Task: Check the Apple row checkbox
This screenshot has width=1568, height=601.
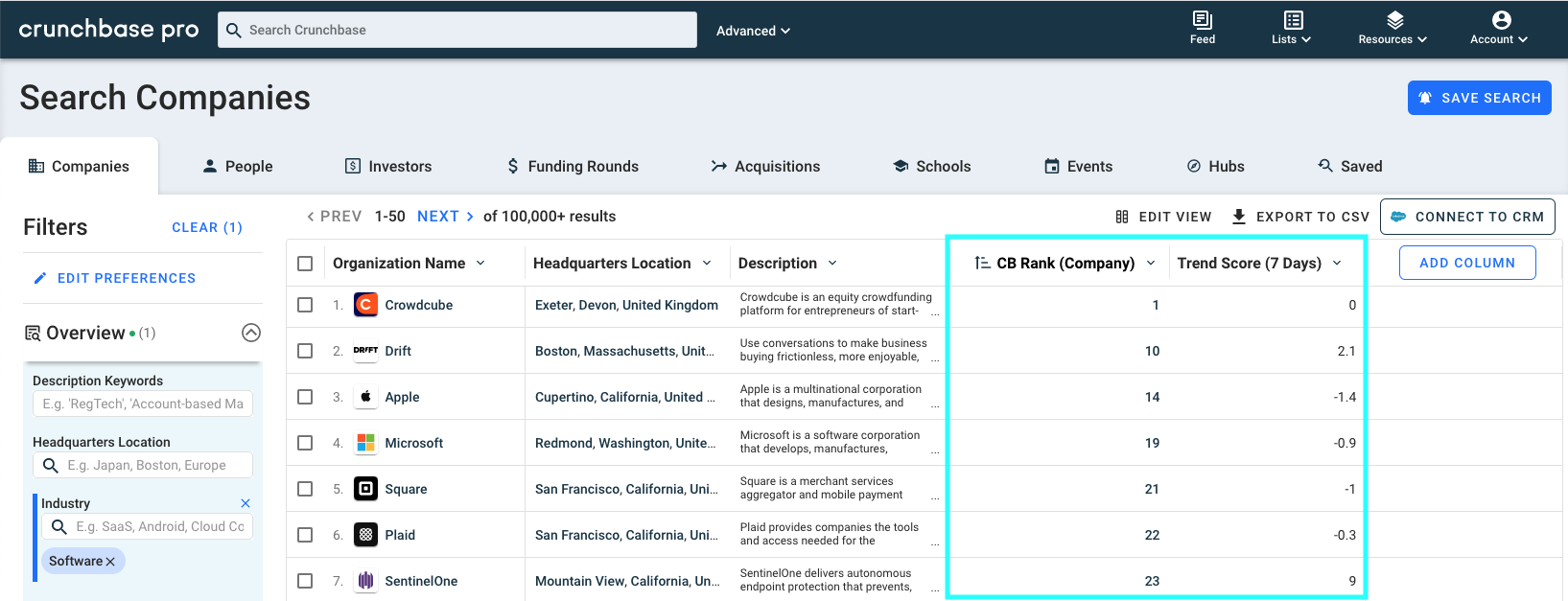Action: pos(305,397)
